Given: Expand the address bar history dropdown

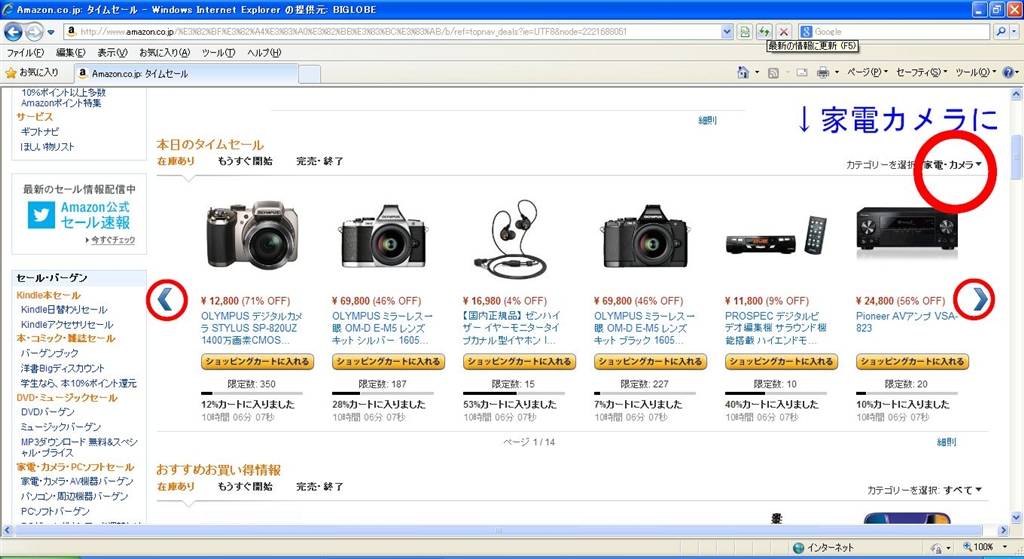Looking at the screenshot, I should [727, 31].
